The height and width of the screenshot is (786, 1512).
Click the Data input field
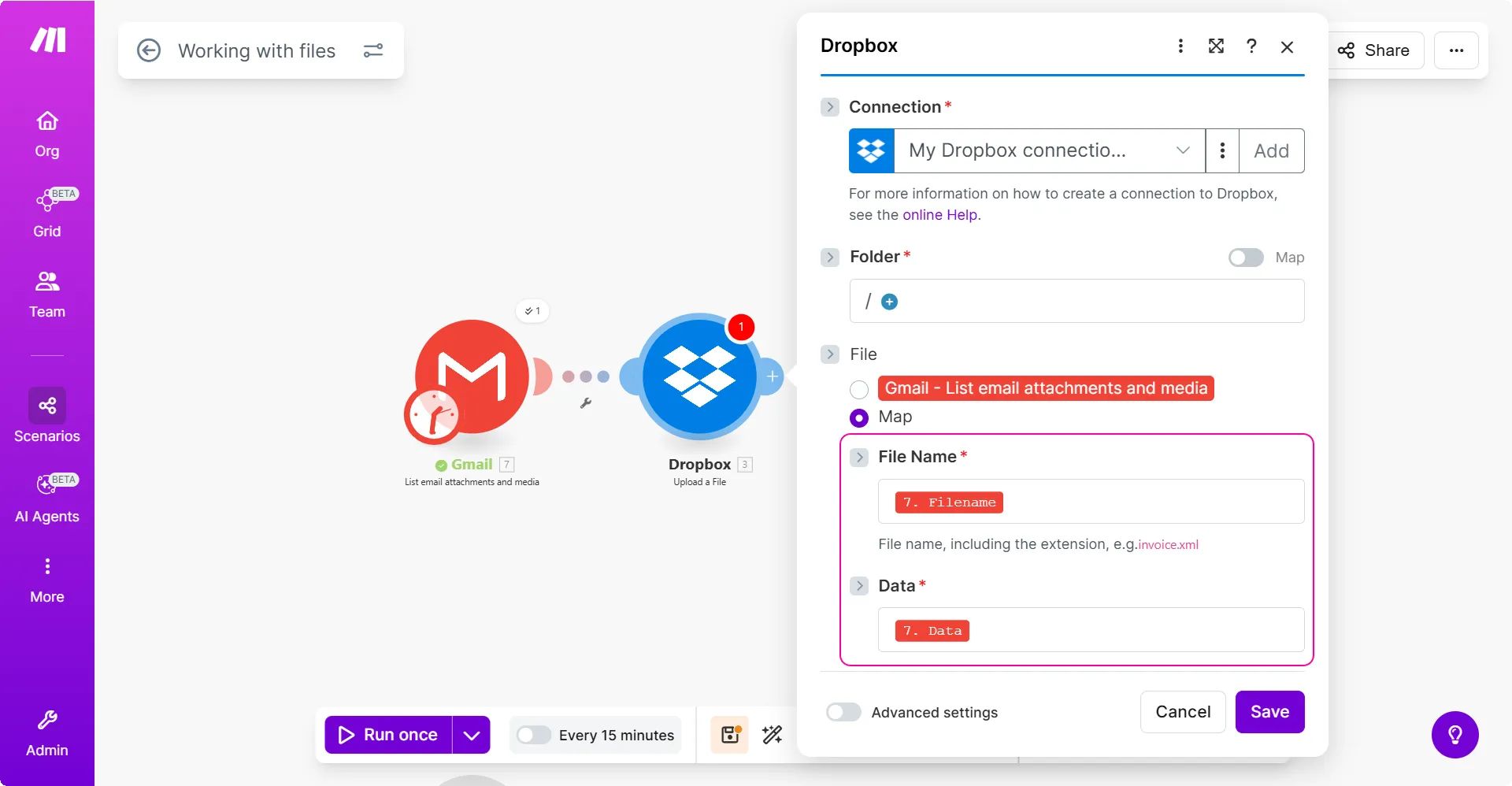[1091, 630]
